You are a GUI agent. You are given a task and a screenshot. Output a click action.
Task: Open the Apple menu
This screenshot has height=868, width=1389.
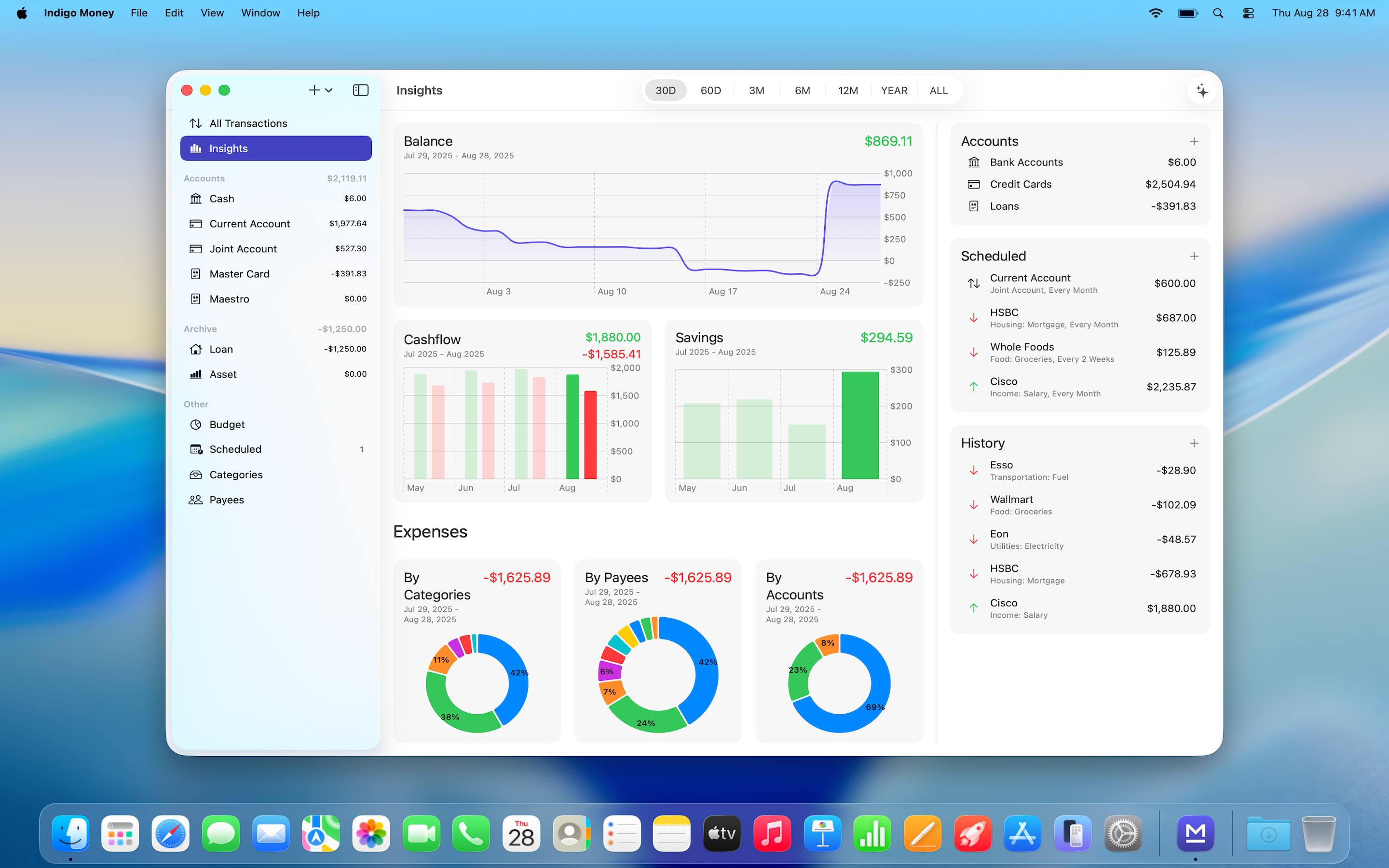22,13
